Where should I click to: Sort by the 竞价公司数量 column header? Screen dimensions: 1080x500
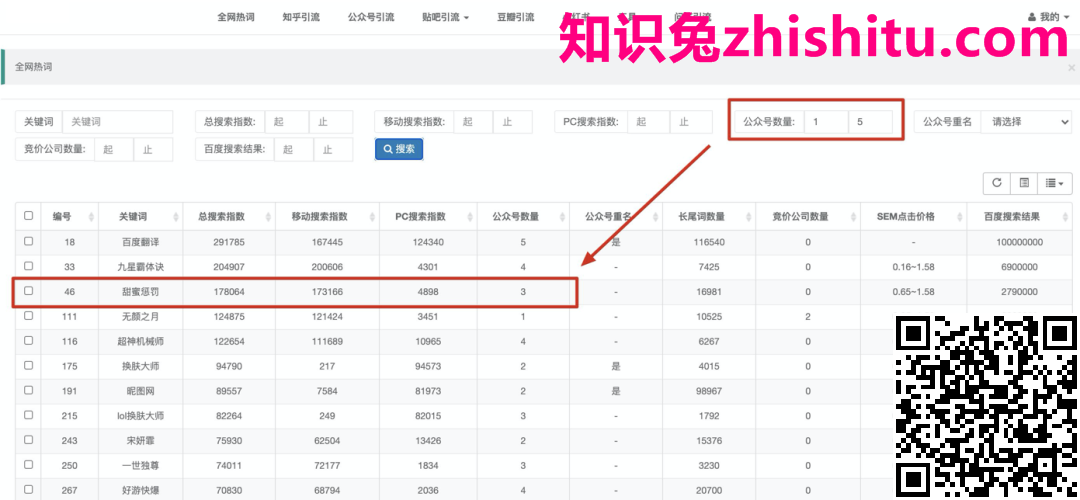click(x=807, y=216)
